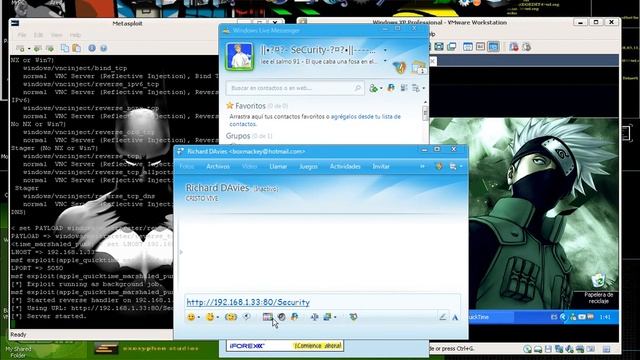Open the display name dropdown in Messenger
Viewport: 640px width, 360px height.
385,51
